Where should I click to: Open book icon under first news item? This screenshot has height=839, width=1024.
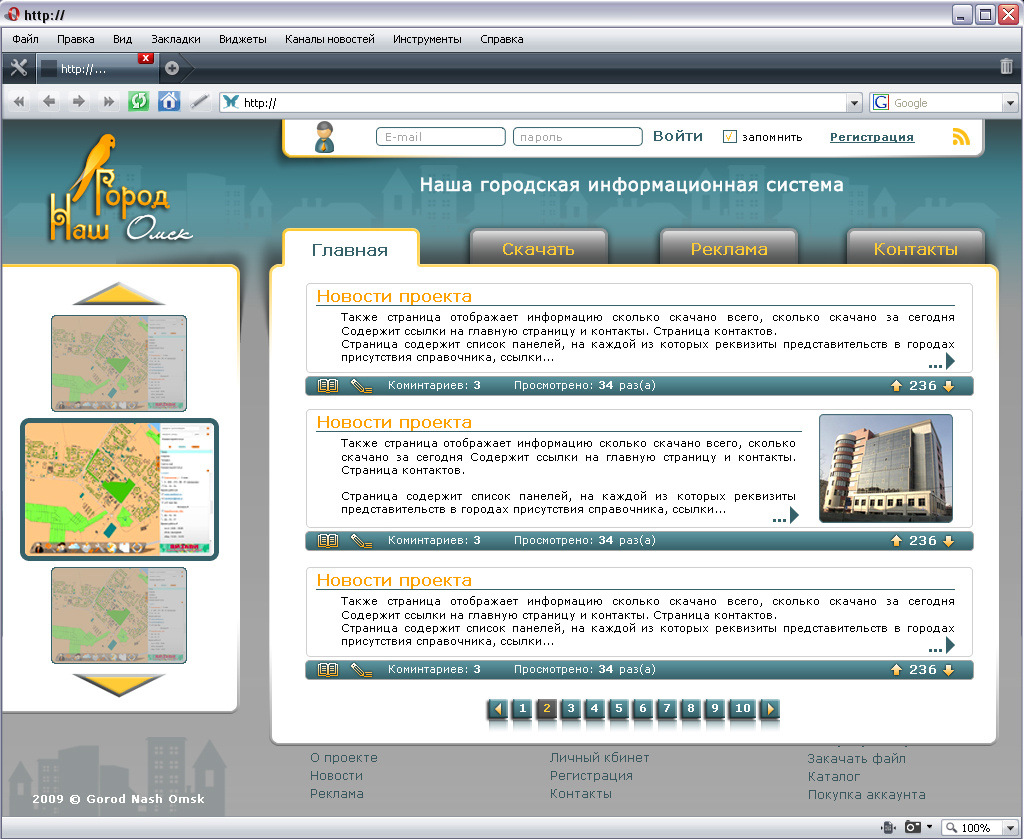point(328,386)
